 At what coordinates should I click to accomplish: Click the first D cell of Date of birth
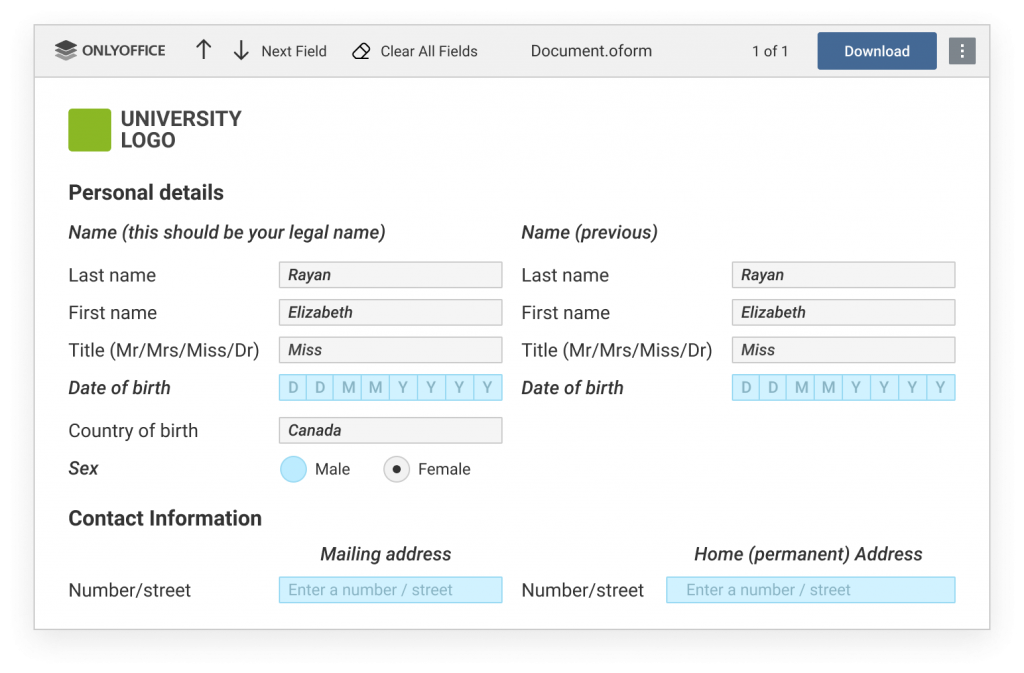coord(292,387)
